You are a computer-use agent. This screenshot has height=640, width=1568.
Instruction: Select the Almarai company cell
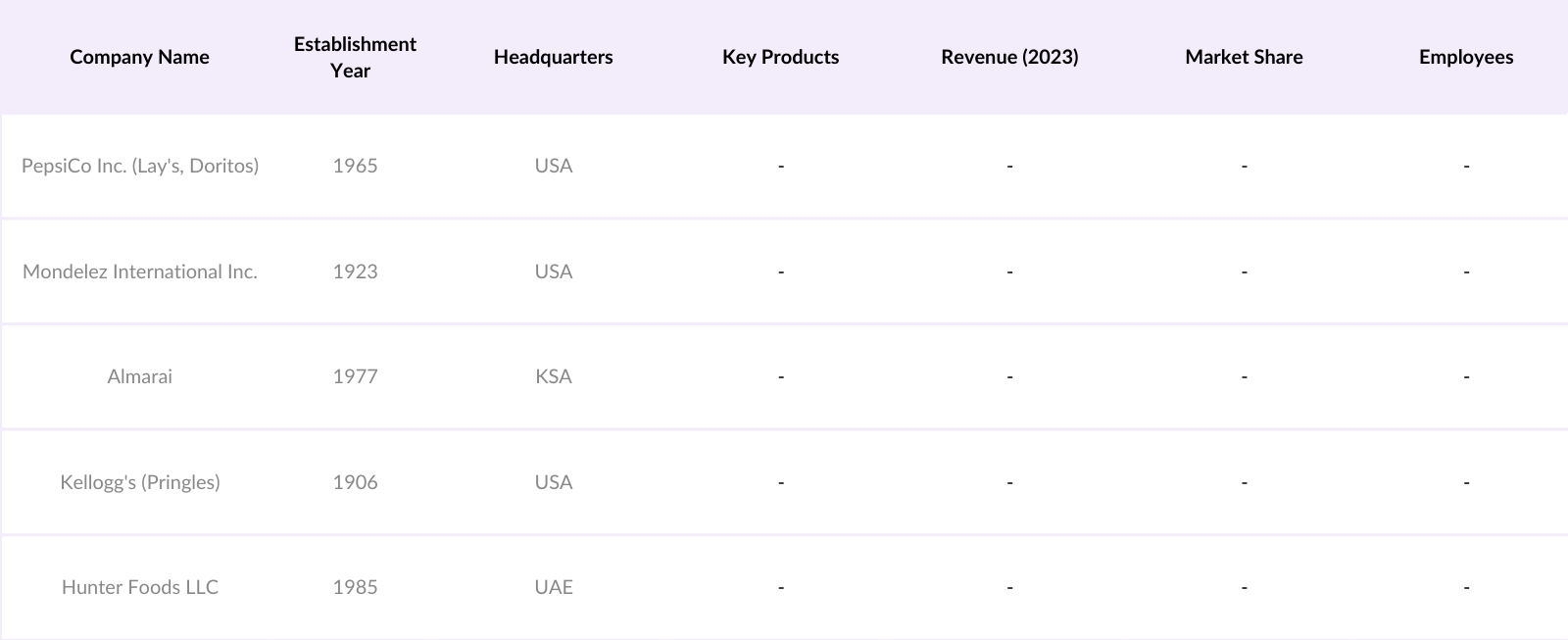(140, 376)
